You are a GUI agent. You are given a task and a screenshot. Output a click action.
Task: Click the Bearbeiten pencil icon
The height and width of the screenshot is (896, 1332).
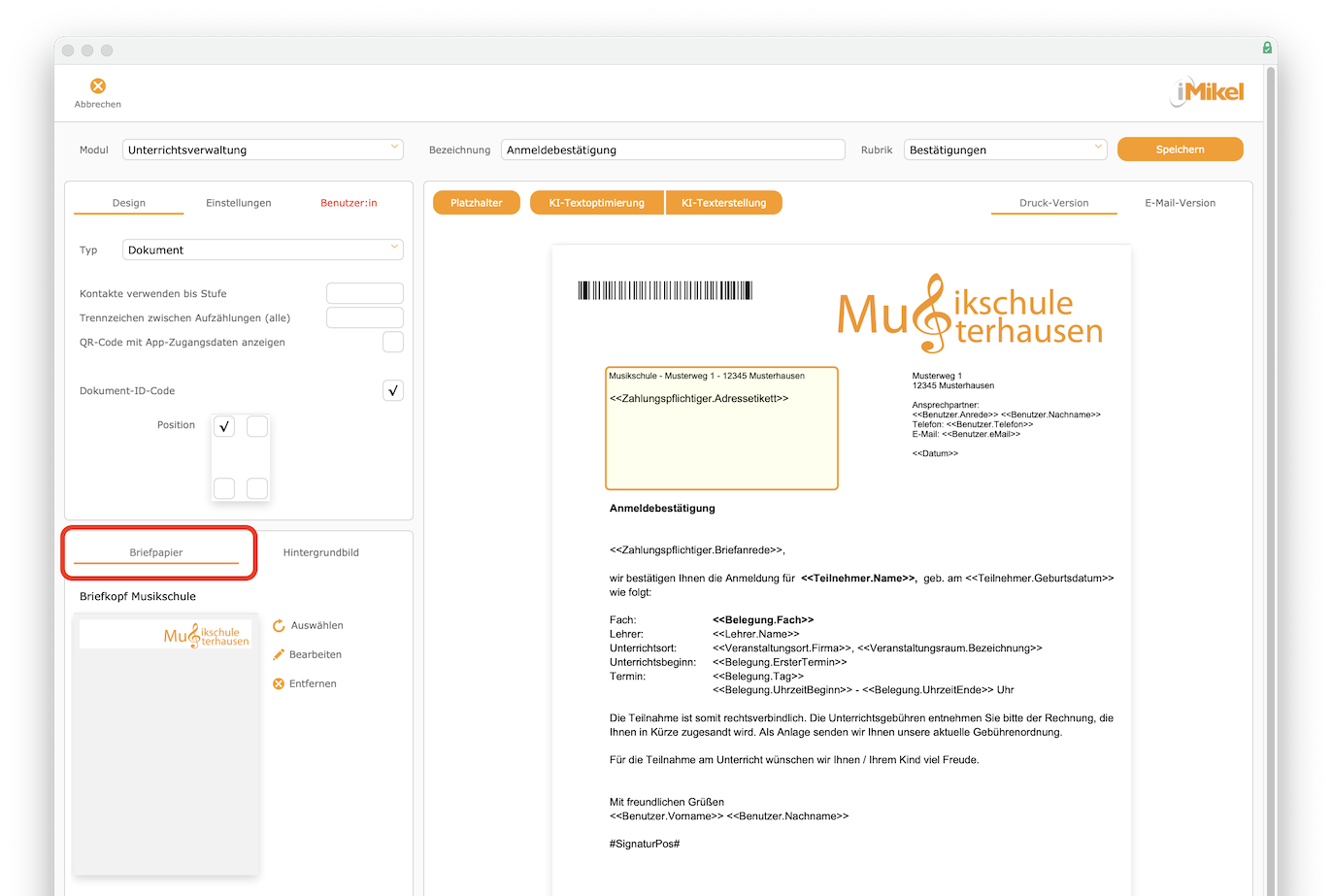[279, 655]
